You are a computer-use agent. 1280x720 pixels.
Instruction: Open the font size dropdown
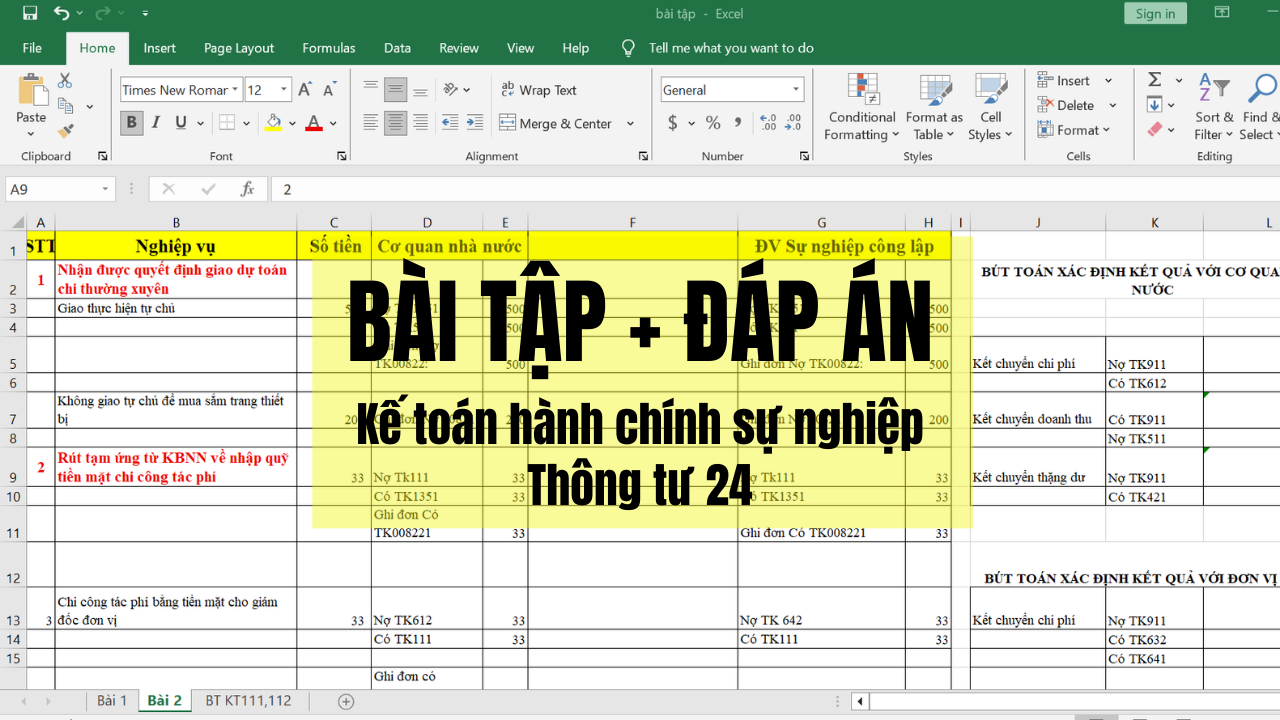coord(284,90)
